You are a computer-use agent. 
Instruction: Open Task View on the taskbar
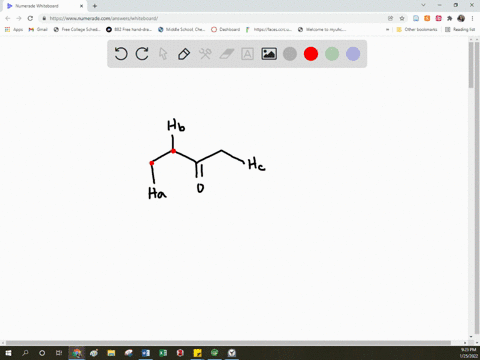59,353
